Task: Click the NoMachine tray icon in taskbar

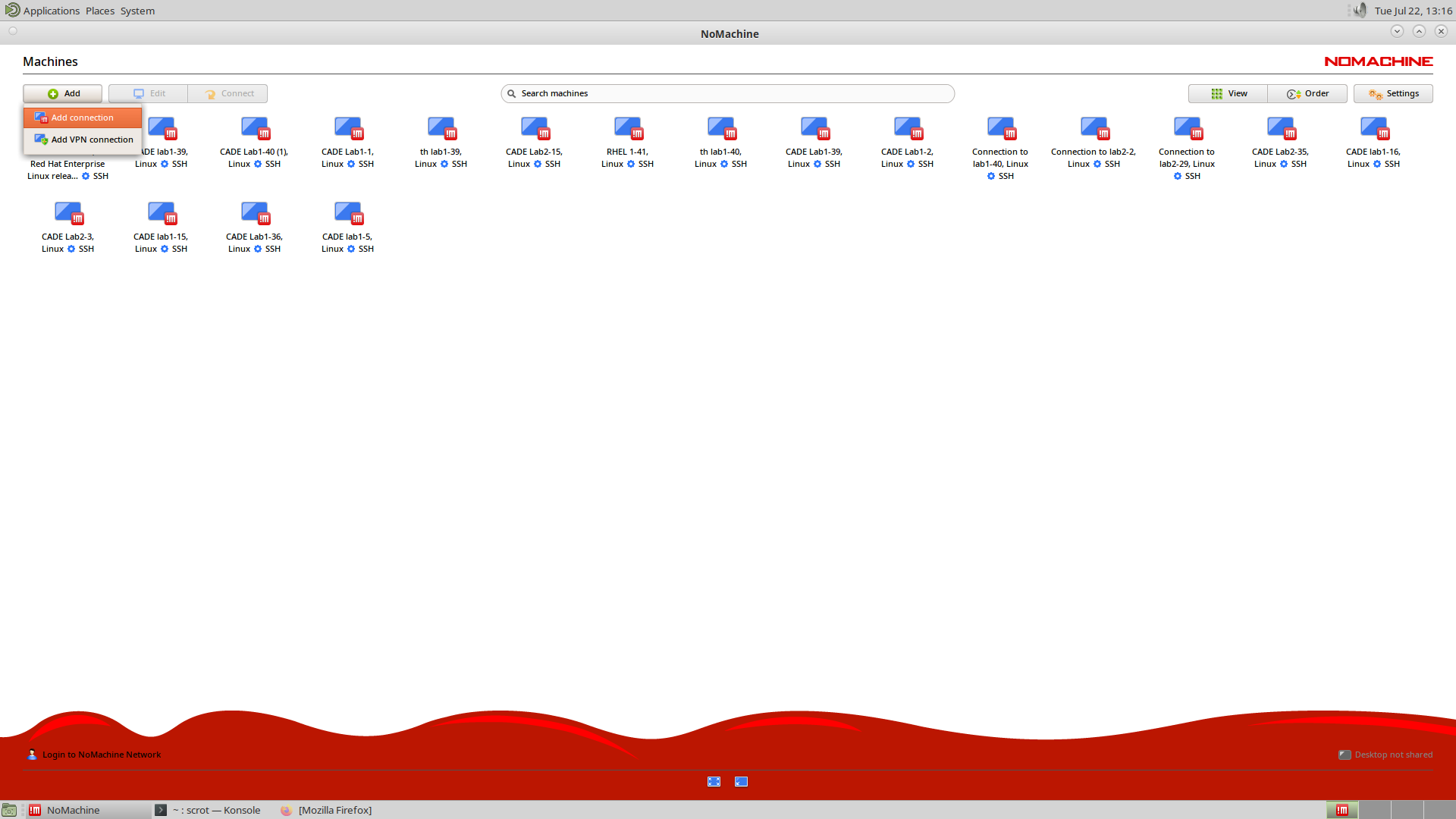Action: coord(1342,810)
